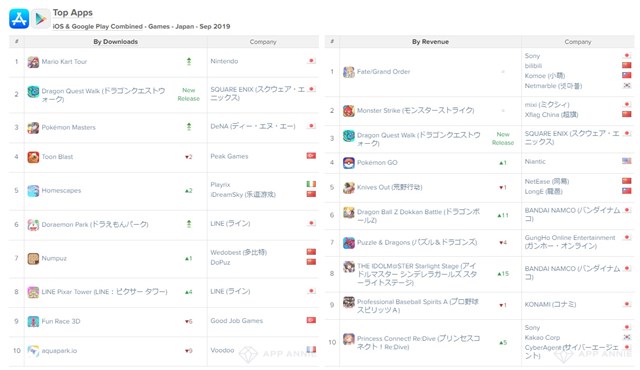640x370 pixels.
Task: Click the Puzzle & Dragons game icon
Action: 349,243
